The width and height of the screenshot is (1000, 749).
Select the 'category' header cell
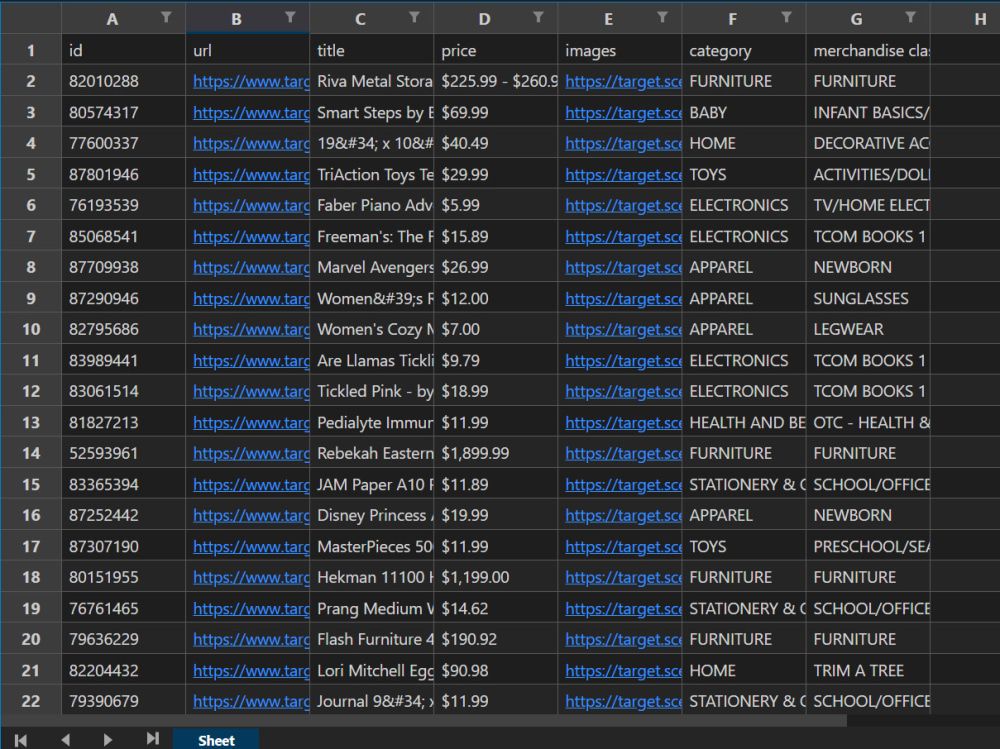coord(744,50)
